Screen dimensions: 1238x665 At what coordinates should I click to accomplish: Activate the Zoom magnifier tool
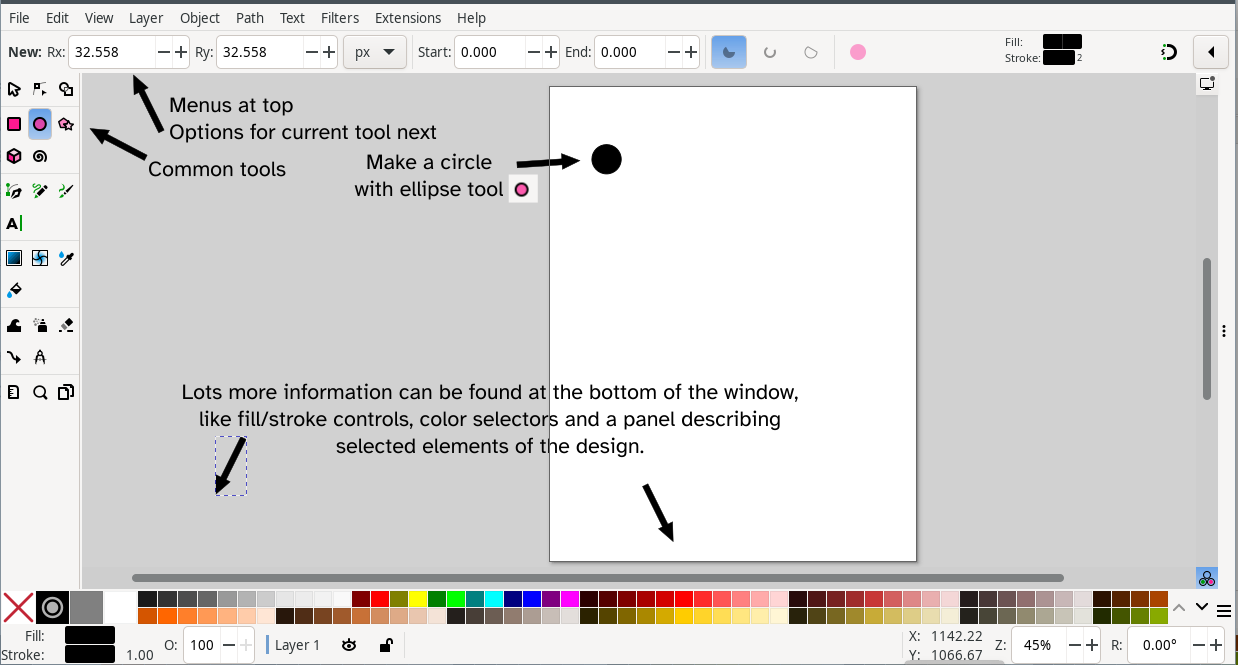point(40,392)
